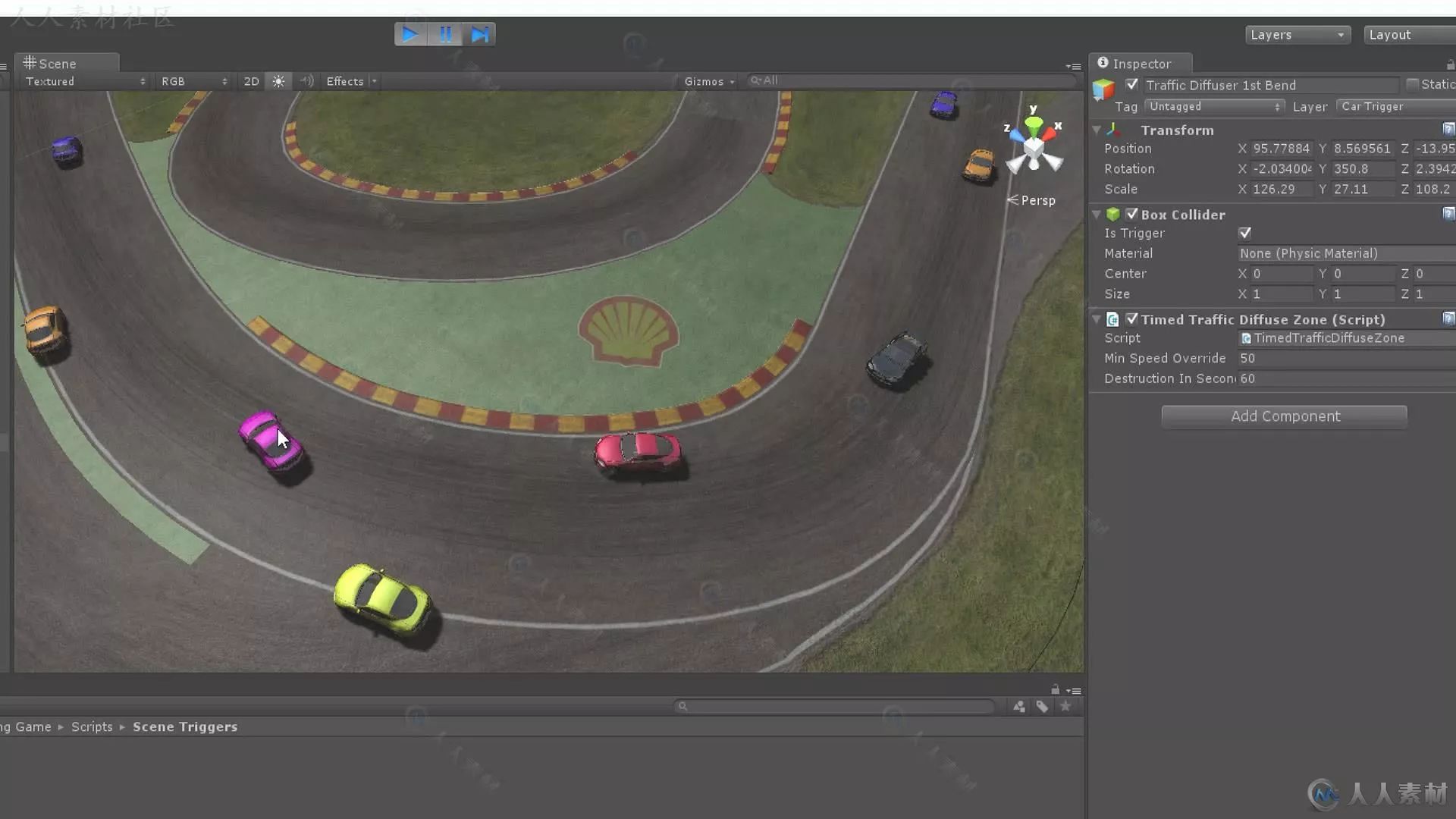Toggle Persp projection label
This screenshot has height=819, width=1456.
pos(1031,200)
